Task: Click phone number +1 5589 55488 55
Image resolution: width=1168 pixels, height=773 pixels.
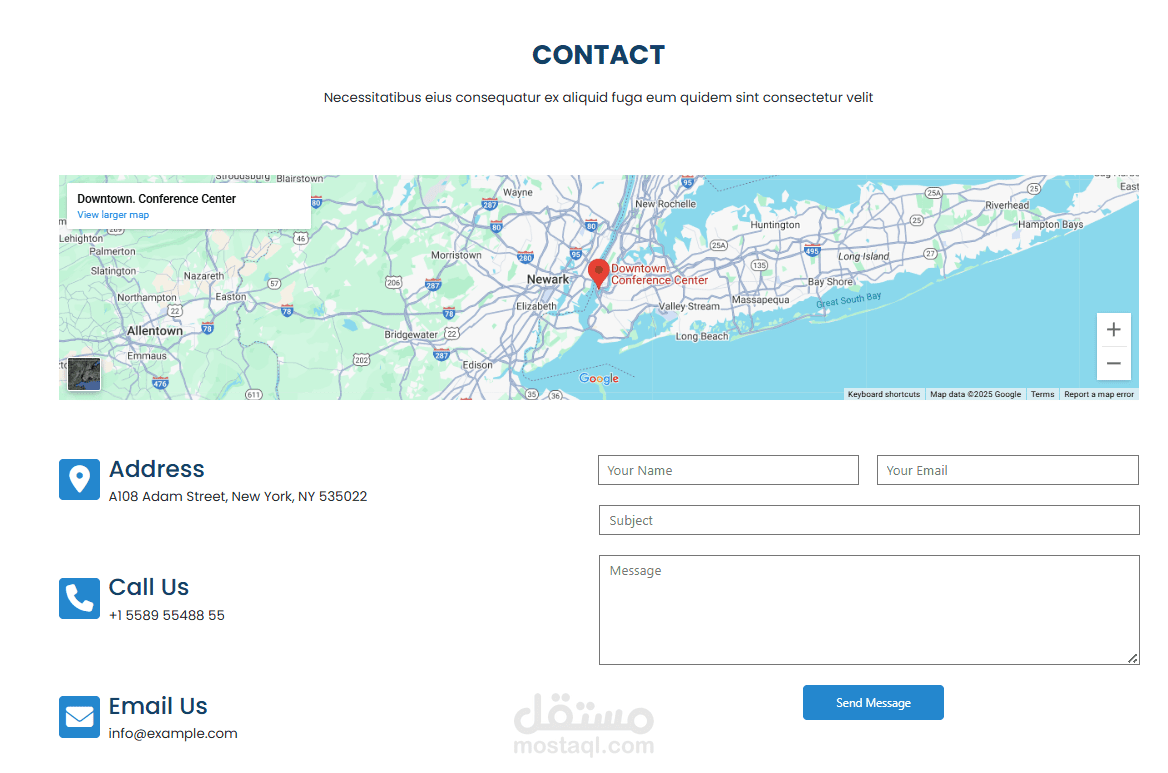Action: point(167,615)
